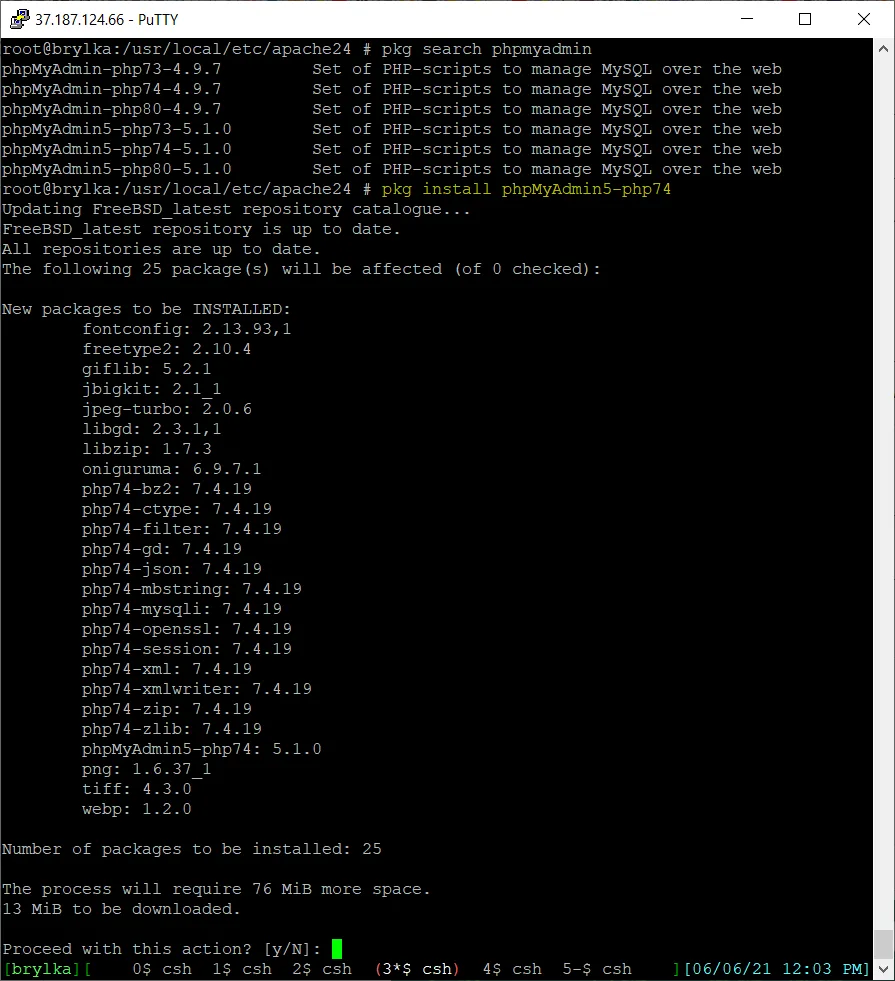Click 'Number of packages to be installed: 25' line
This screenshot has height=981, width=895.
click(191, 849)
